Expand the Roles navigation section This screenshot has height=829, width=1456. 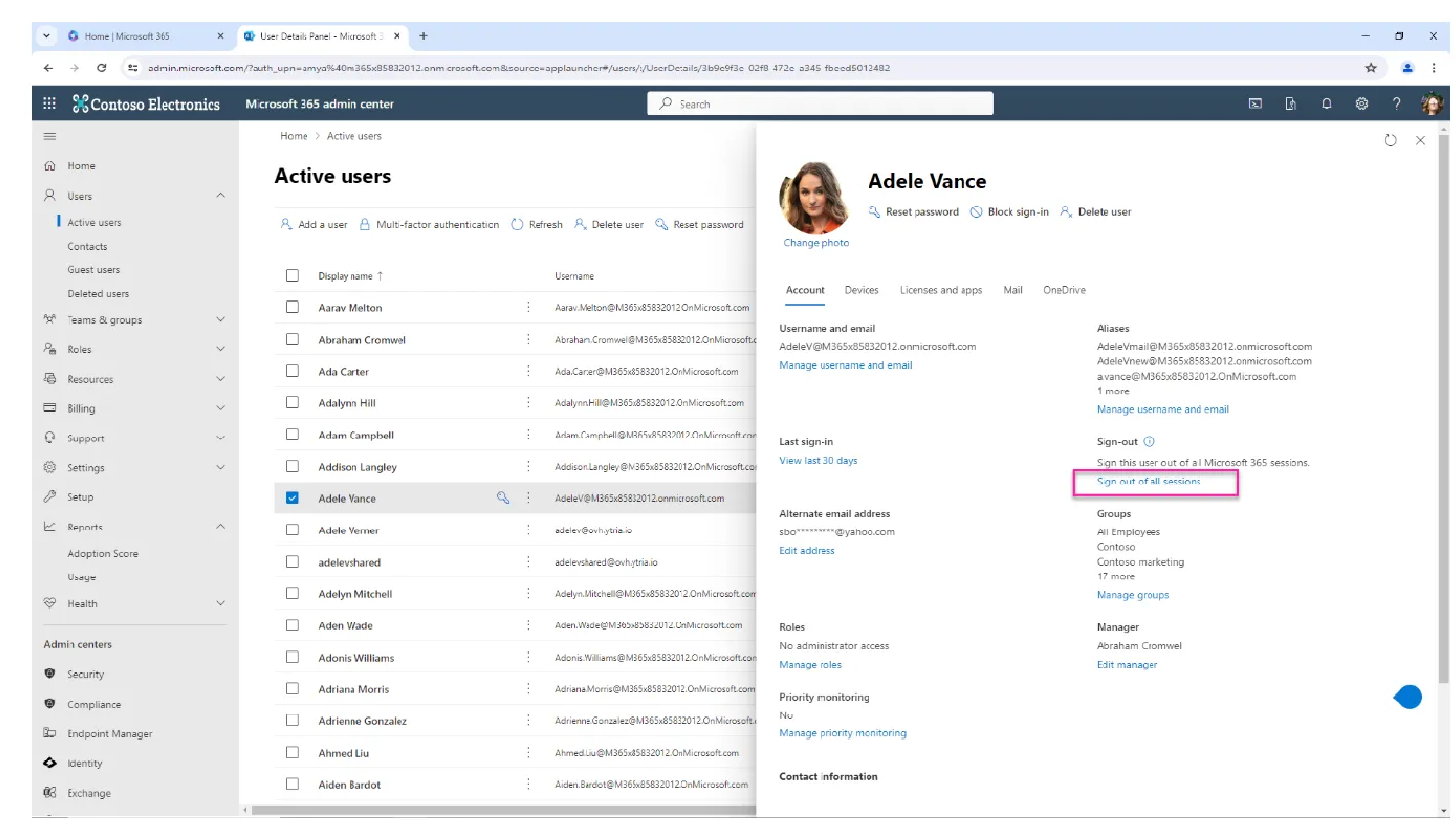pos(221,349)
